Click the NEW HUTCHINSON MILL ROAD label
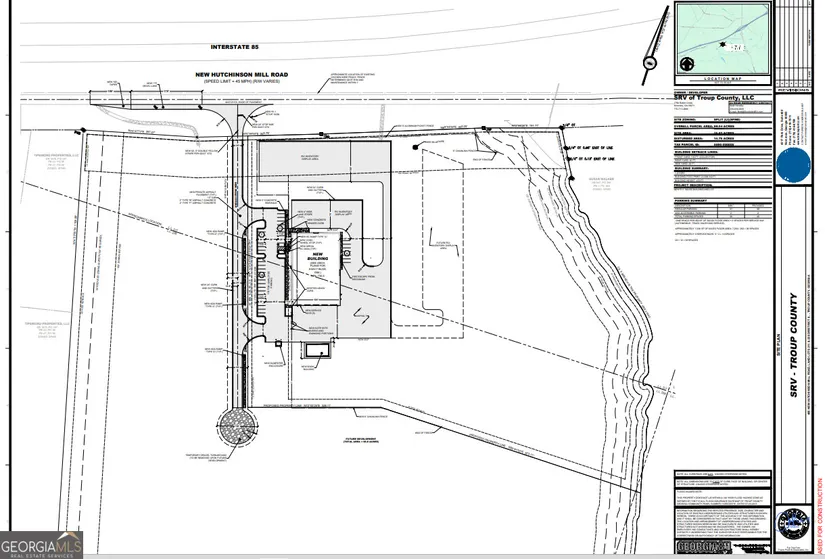Screen dimensions: 825x559 coord(236,75)
